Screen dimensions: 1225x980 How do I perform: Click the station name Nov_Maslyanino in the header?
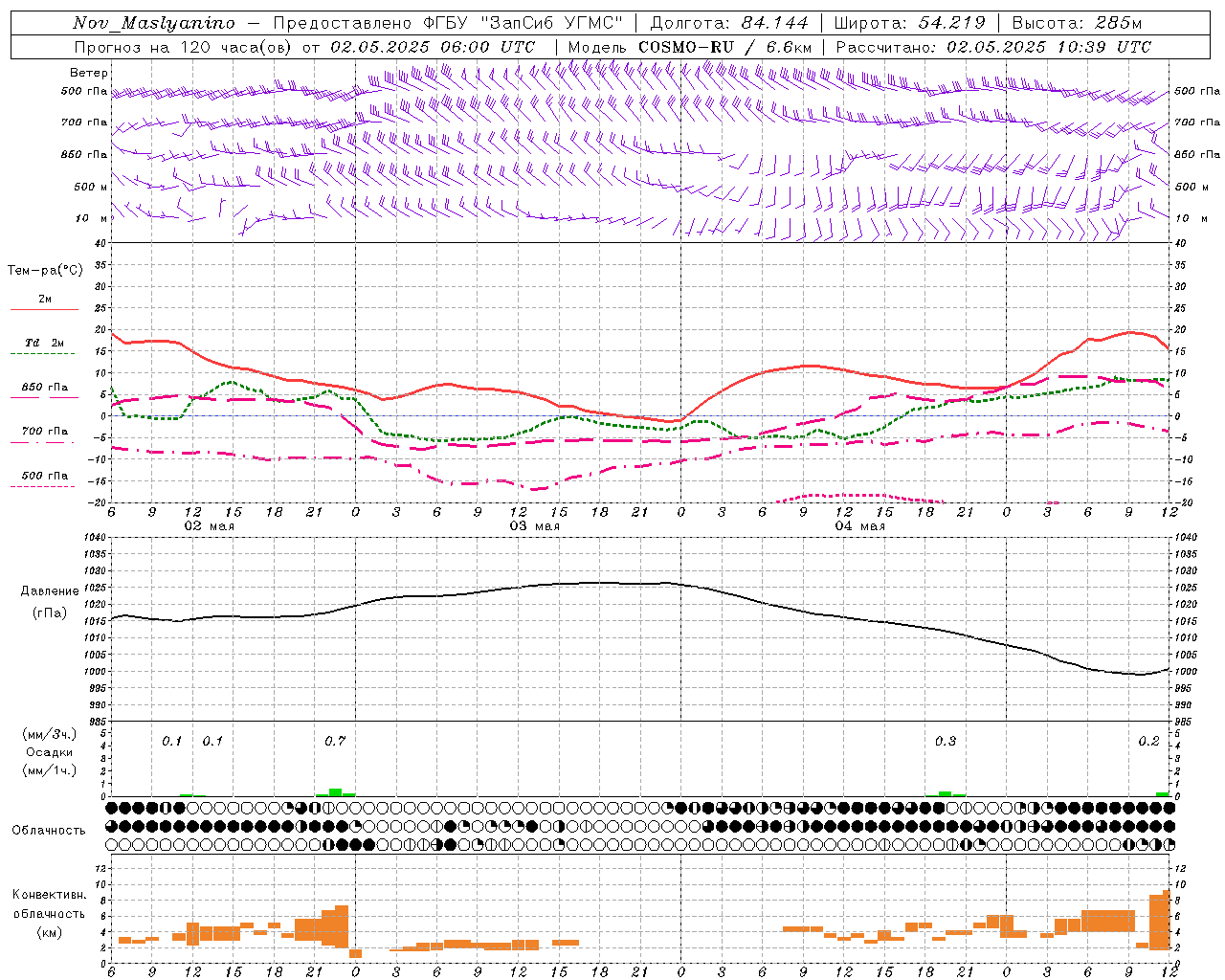coord(154,23)
